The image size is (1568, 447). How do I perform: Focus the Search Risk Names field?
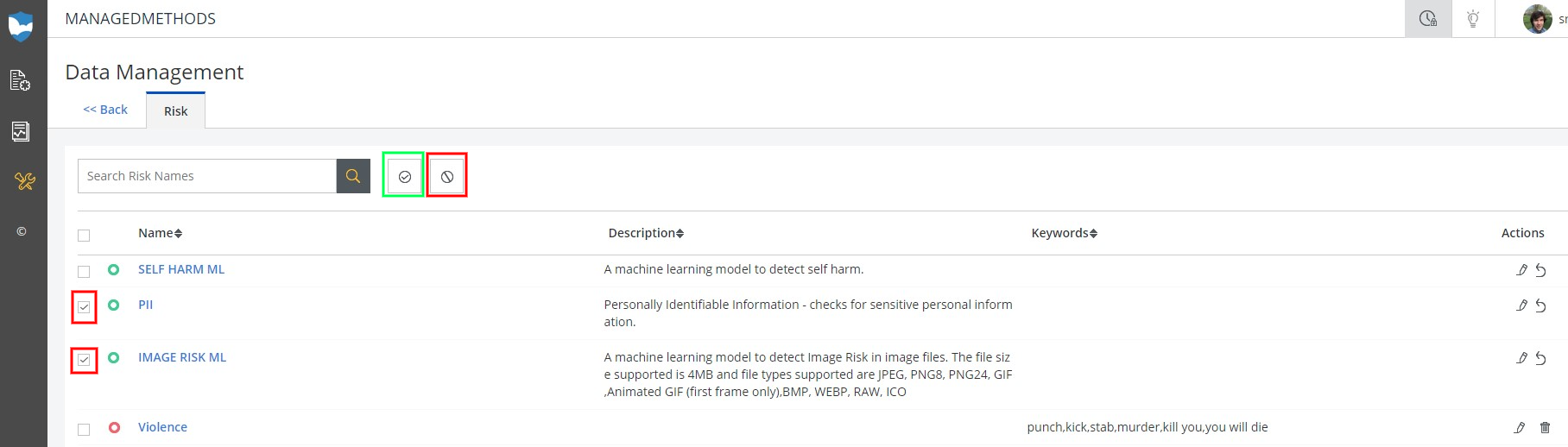tap(207, 176)
